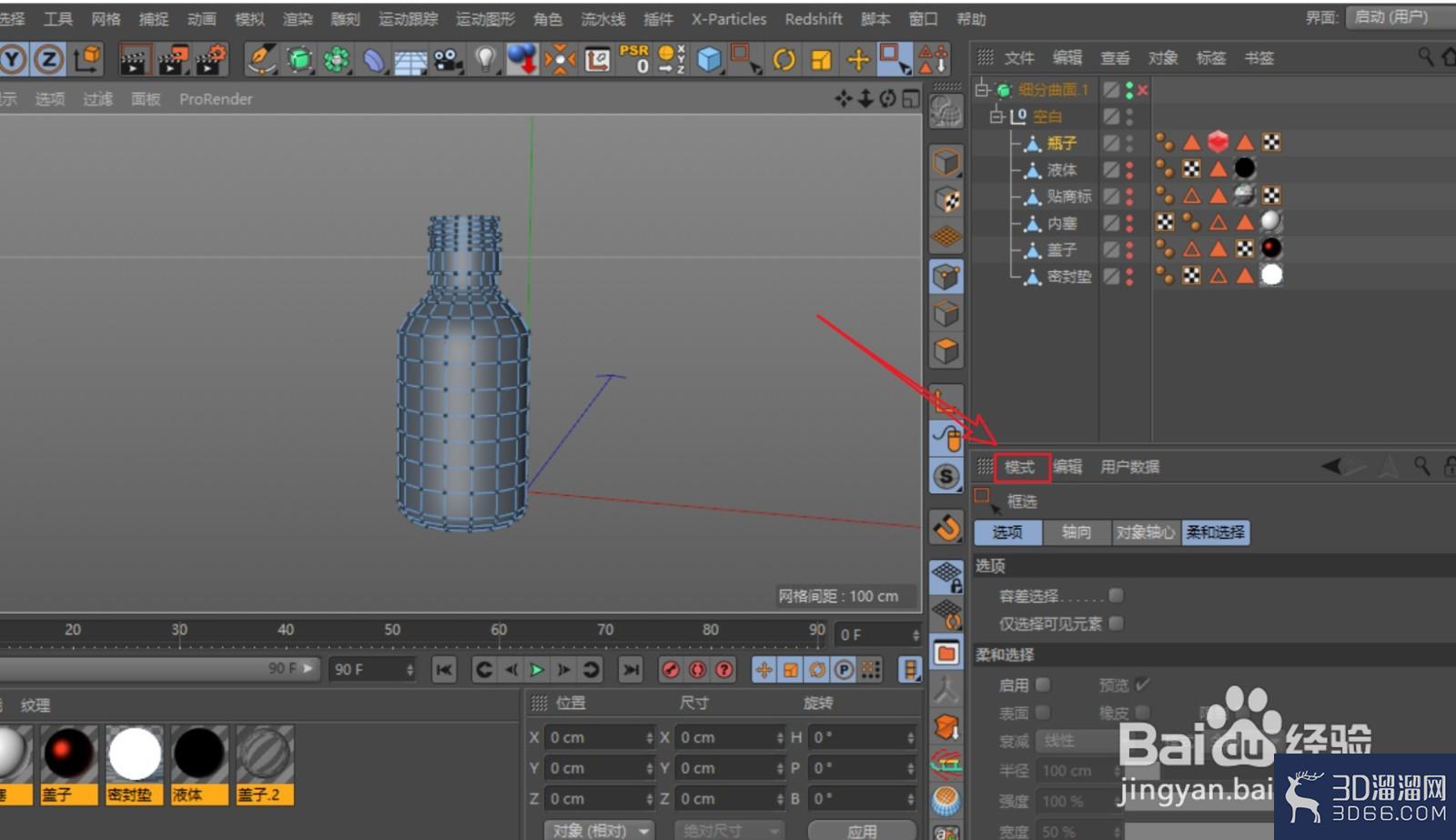Viewport: 1456px width, 840px height.
Task: Select the move tool cross icon
Action: click(858, 60)
